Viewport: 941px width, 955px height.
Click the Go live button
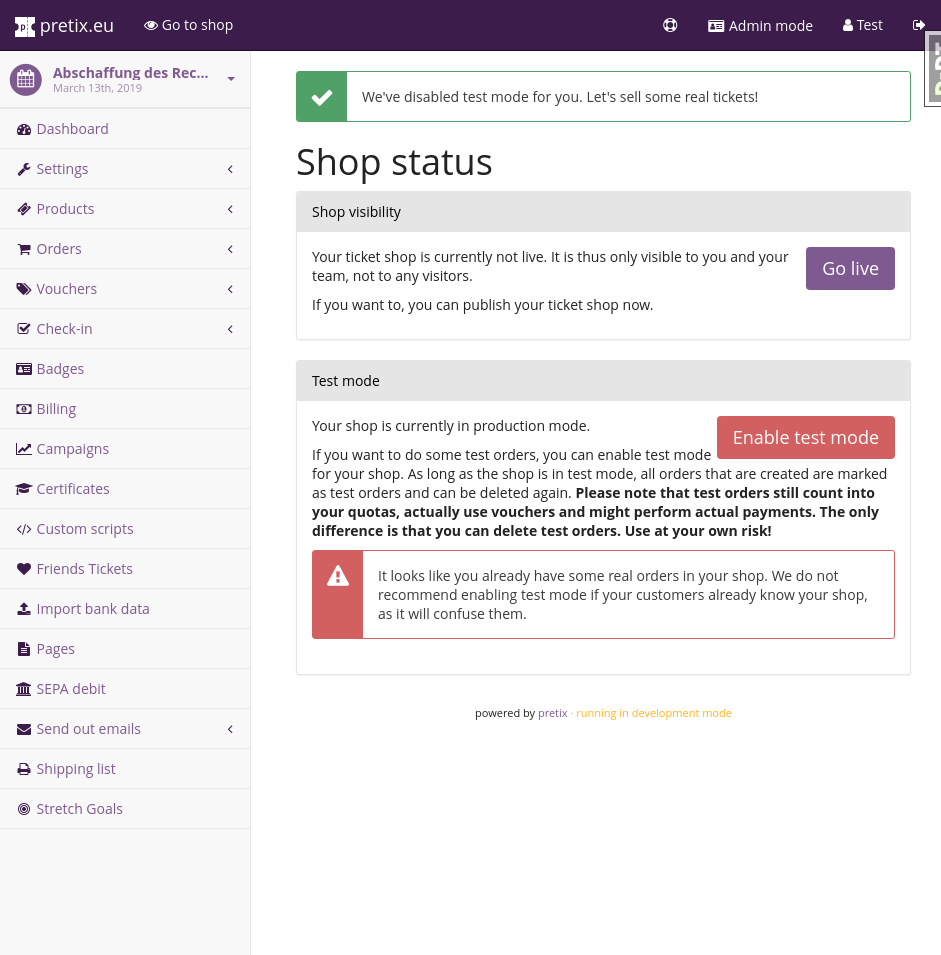[x=850, y=269]
